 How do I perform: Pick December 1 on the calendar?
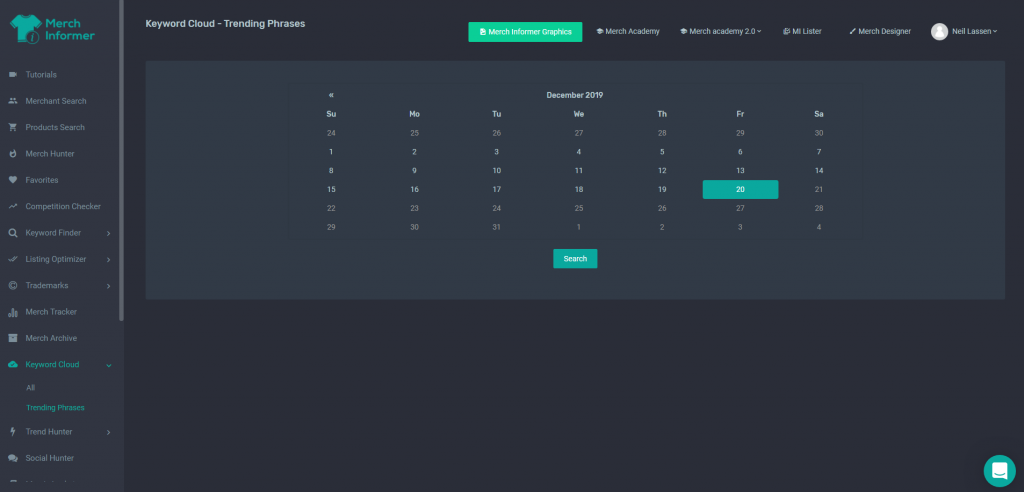tap(331, 152)
